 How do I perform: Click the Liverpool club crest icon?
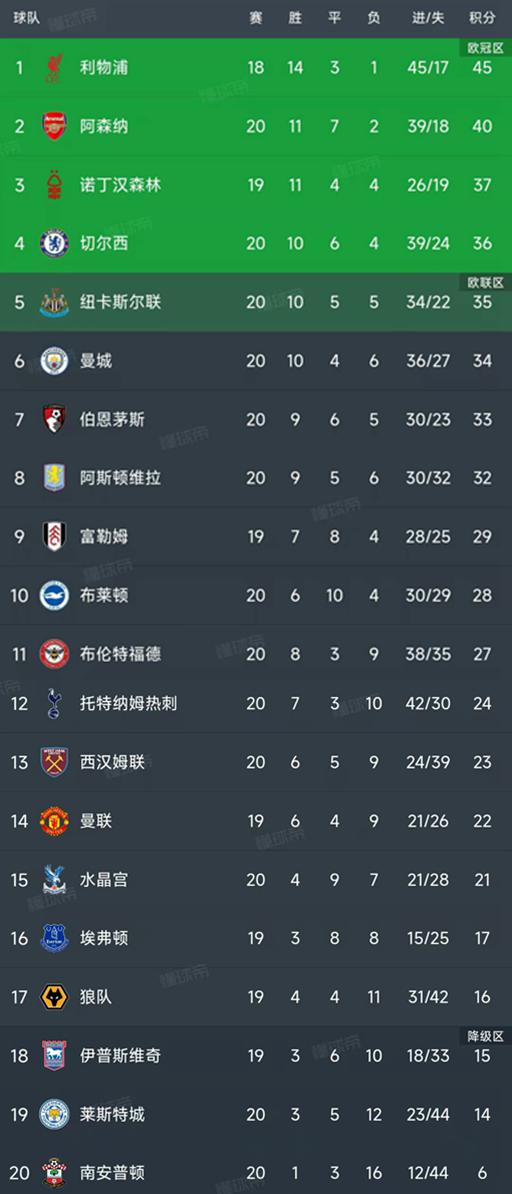point(54,67)
